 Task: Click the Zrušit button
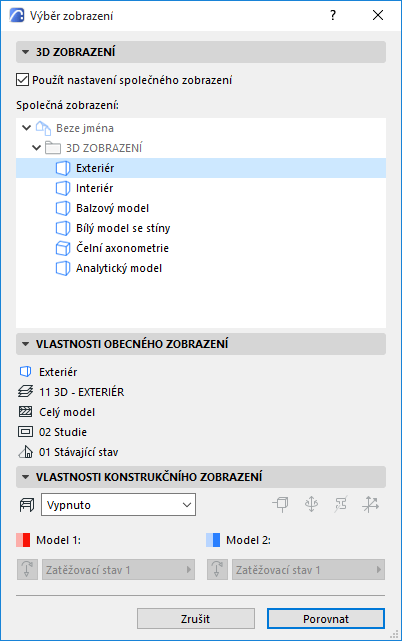point(195,619)
